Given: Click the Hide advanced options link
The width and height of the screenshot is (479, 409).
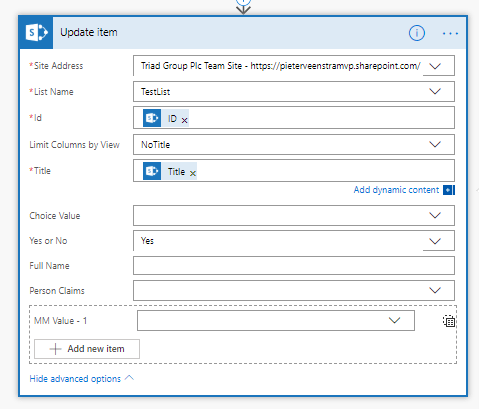Looking at the screenshot, I should pyautogui.click(x=75, y=379).
